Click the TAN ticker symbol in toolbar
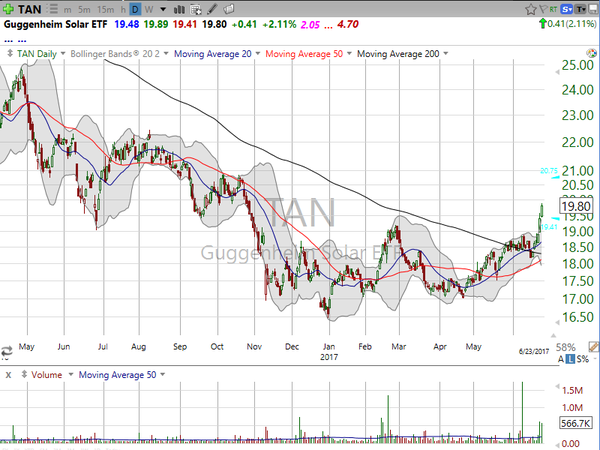The height and width of the screenshot is (450, 600). tap(29, 9)
